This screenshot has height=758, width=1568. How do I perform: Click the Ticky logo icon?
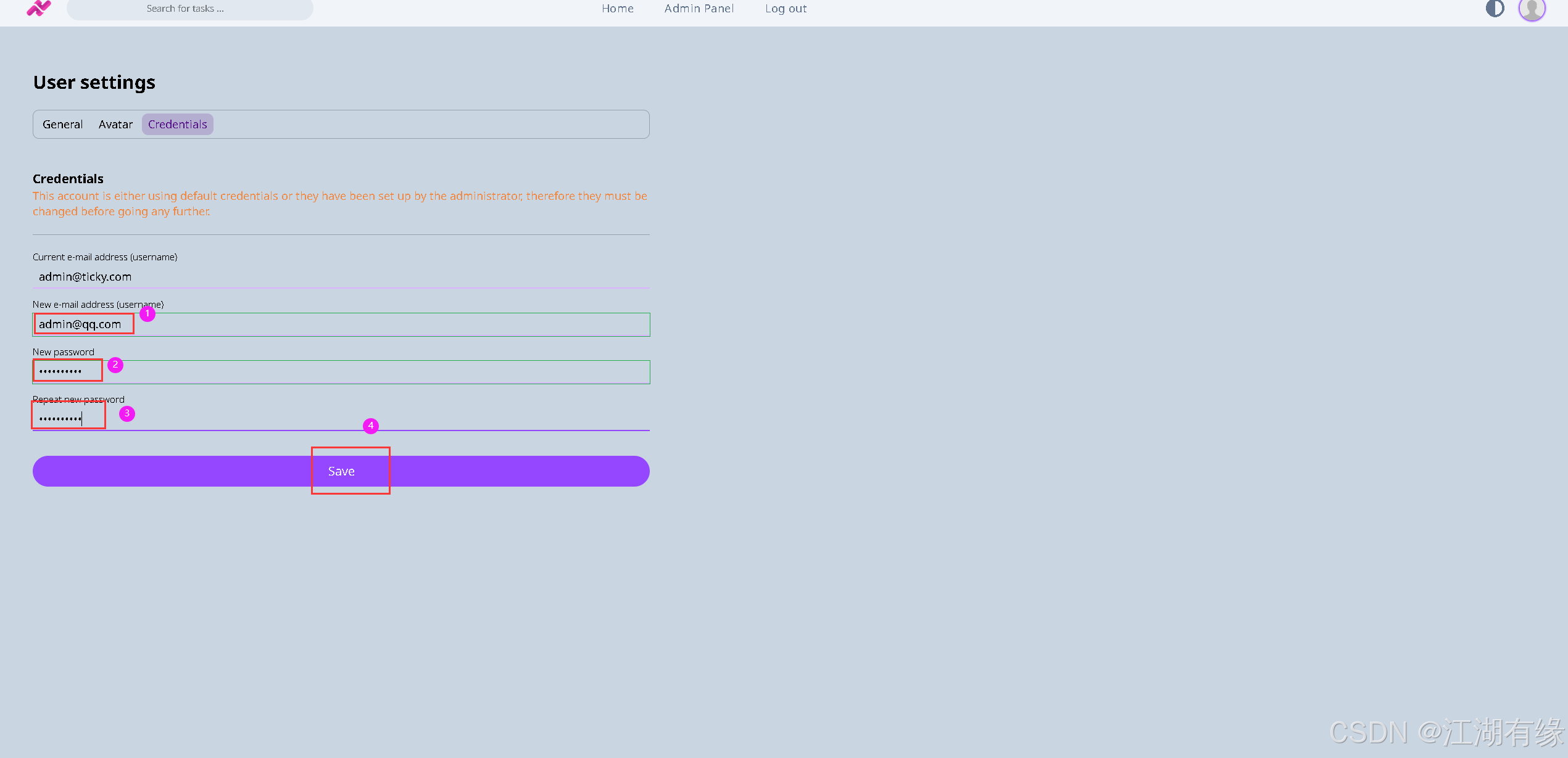point(39,8)
